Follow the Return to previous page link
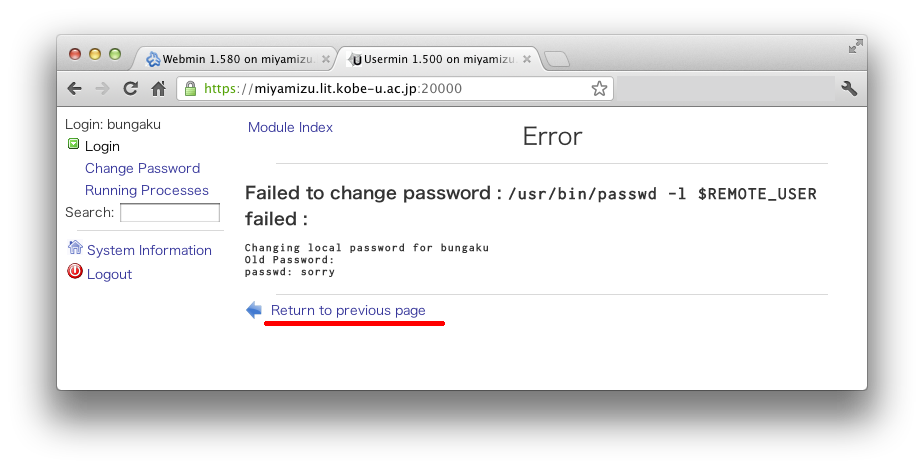Viewport: 924px width, 469px height. tap(348, 311)
